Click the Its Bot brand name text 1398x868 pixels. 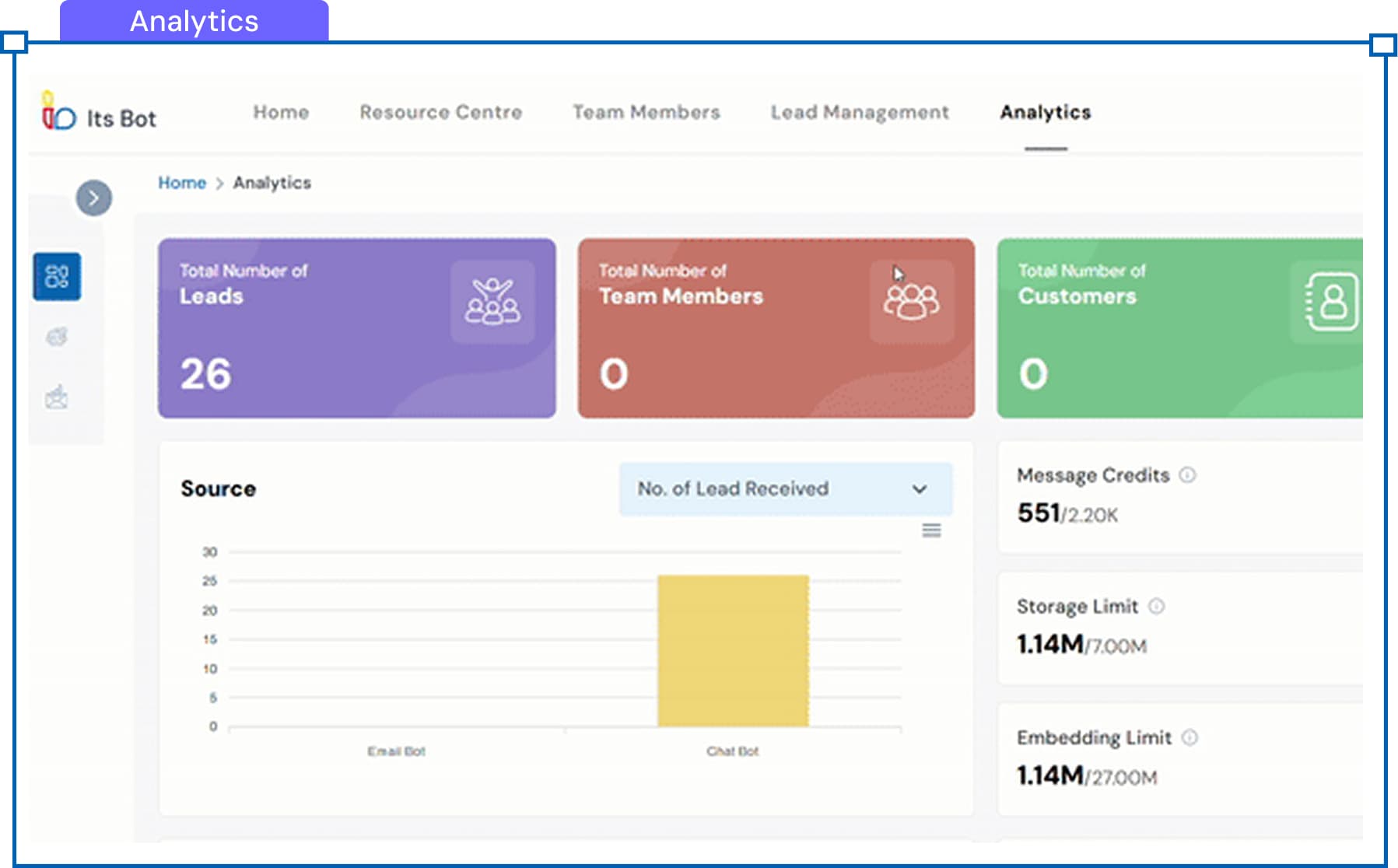point(121,119)
